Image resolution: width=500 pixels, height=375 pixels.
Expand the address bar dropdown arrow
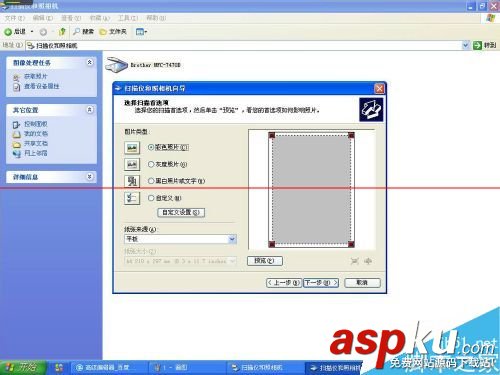(x=466, y=45)
